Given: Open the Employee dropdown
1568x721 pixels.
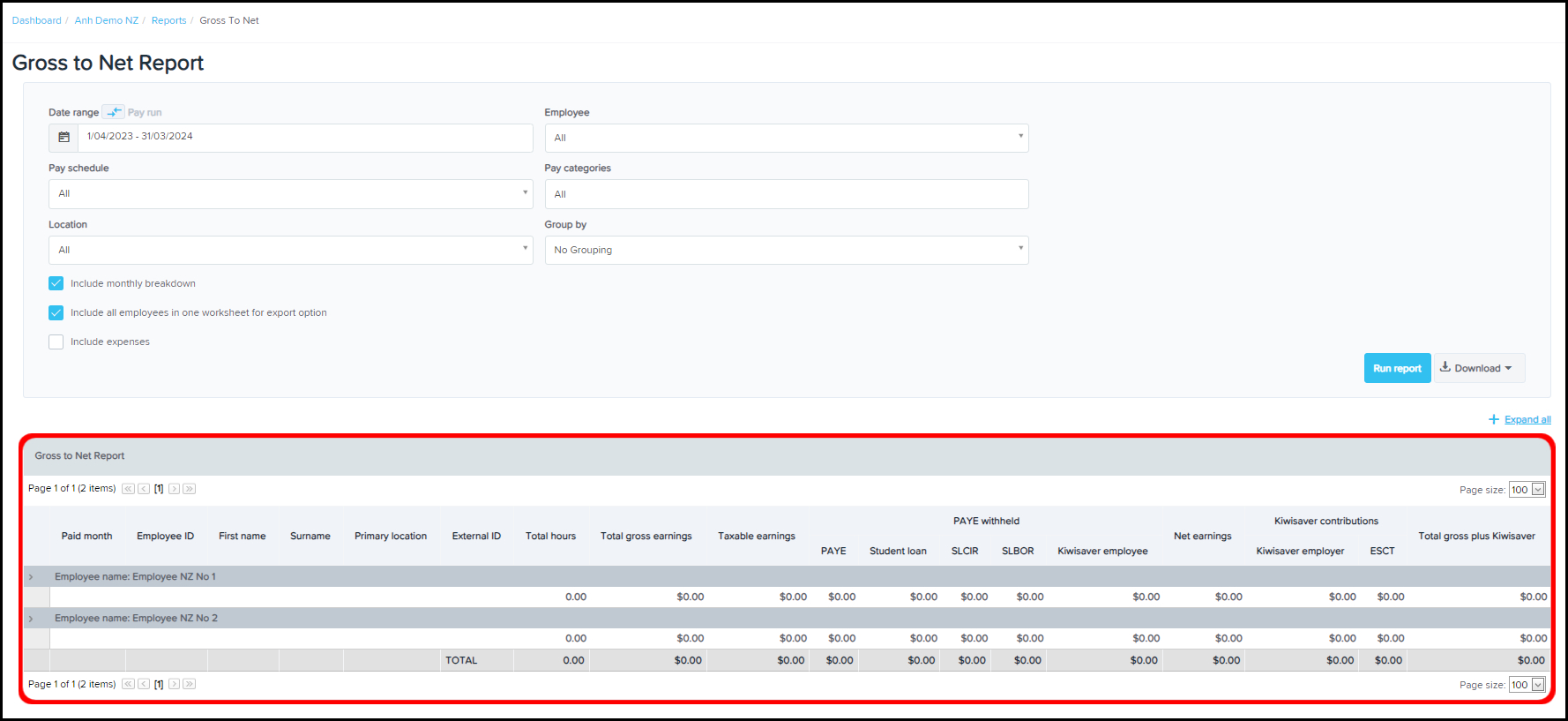Looking at the screenshot, I should [786, 138].
